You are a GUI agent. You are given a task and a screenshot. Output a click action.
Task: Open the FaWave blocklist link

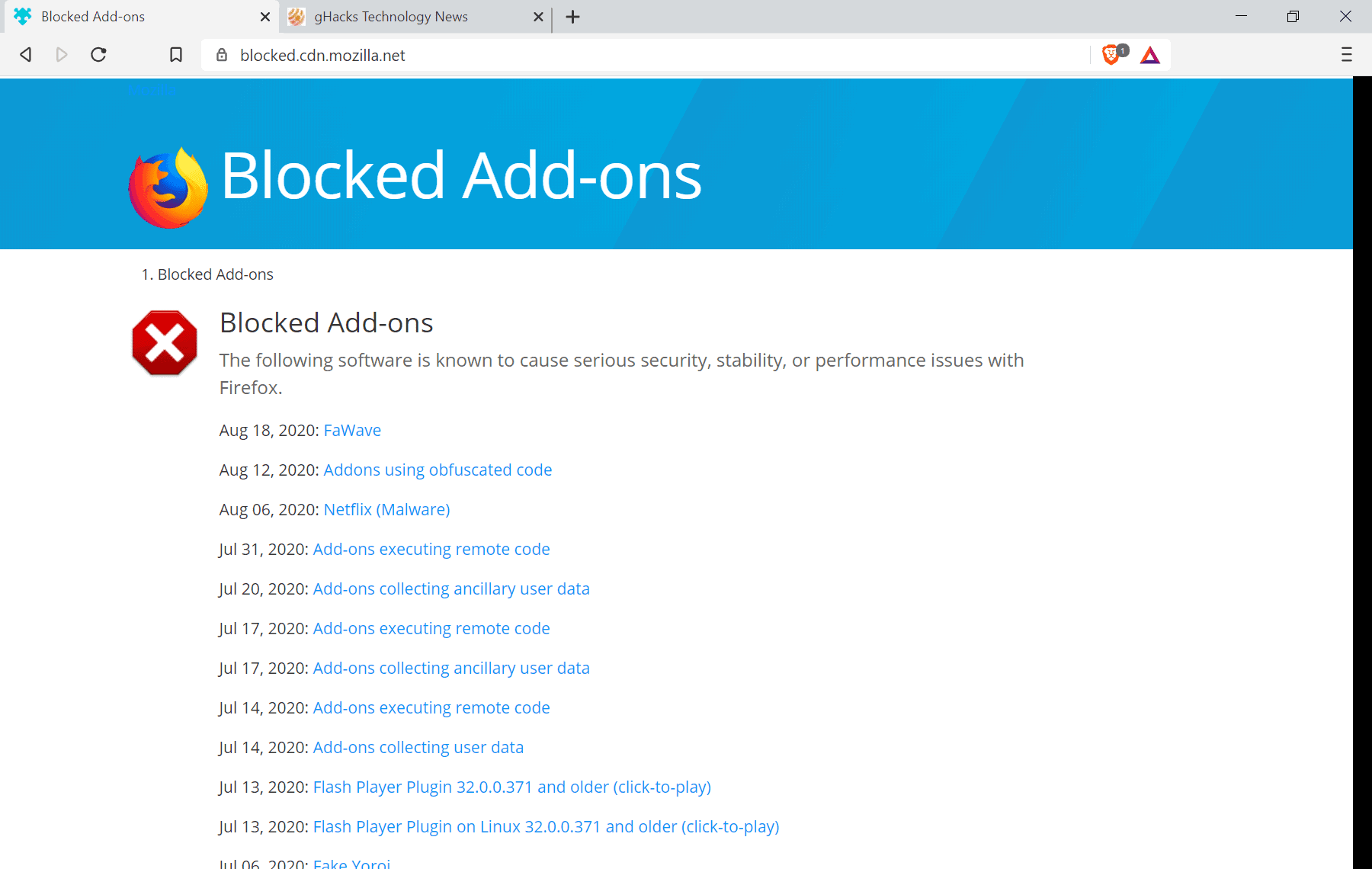point(352,431)
